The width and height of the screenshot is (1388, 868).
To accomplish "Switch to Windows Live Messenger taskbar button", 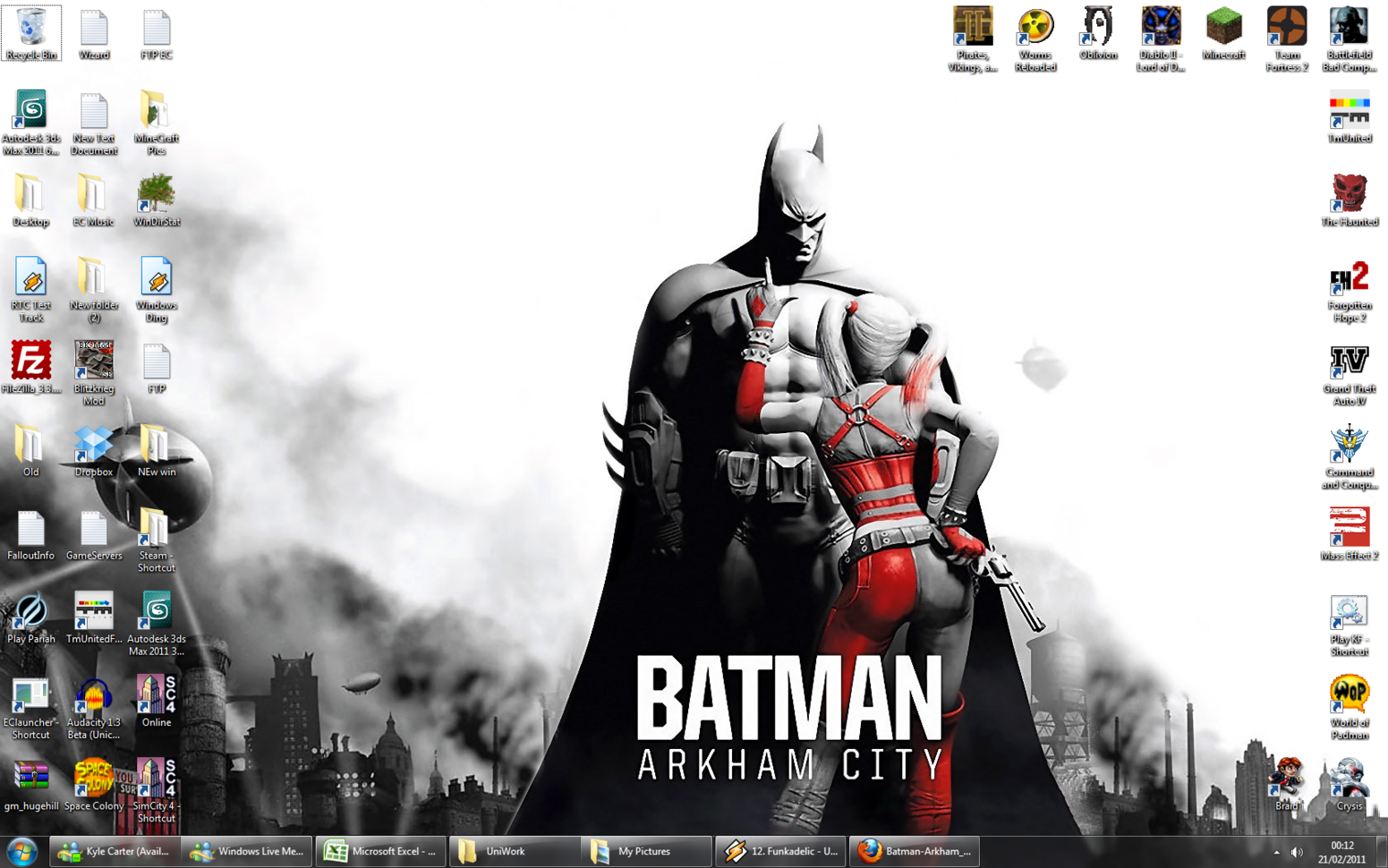I will click(x=247, y=851).
